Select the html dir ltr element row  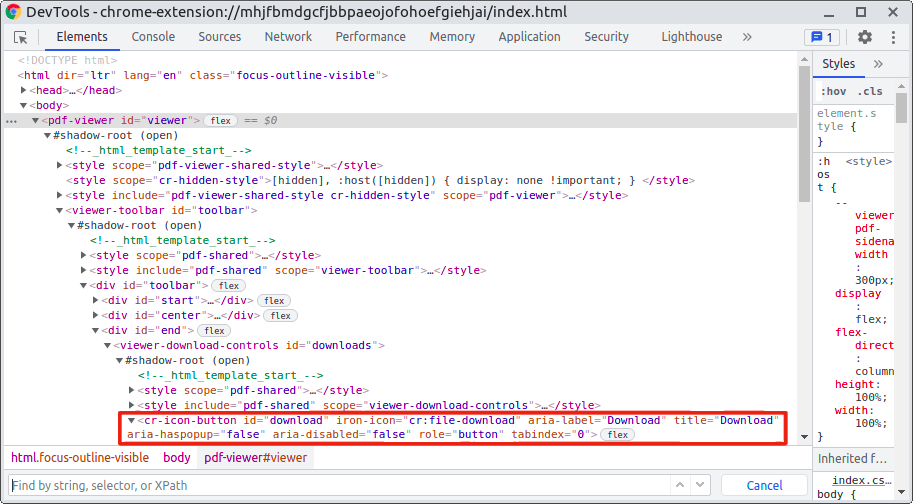click(x=203, y=75)
